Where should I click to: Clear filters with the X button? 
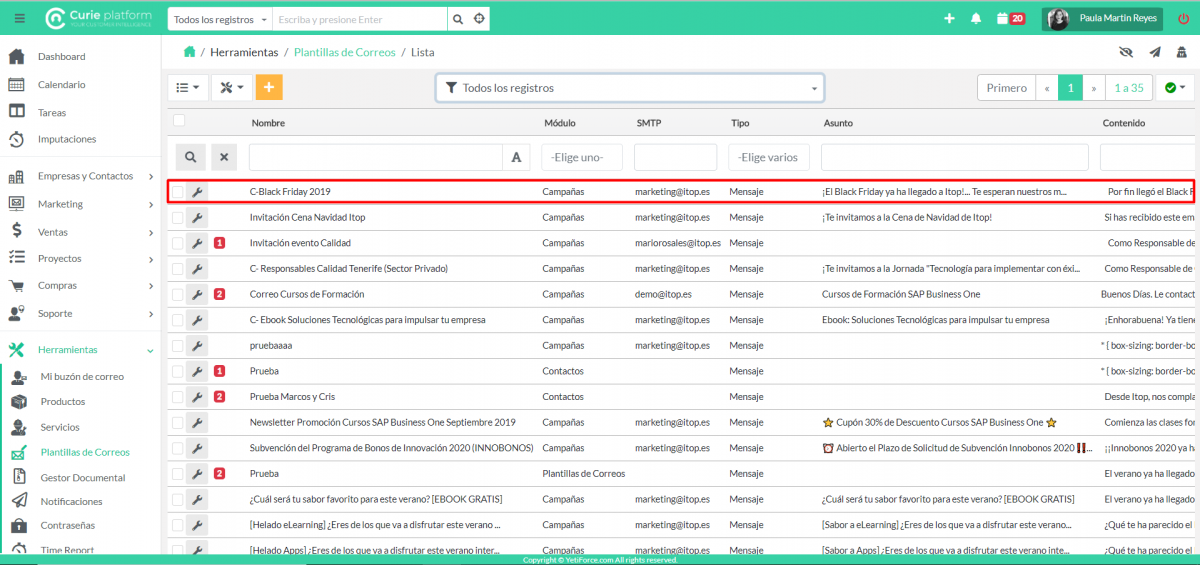click(224, 157)
